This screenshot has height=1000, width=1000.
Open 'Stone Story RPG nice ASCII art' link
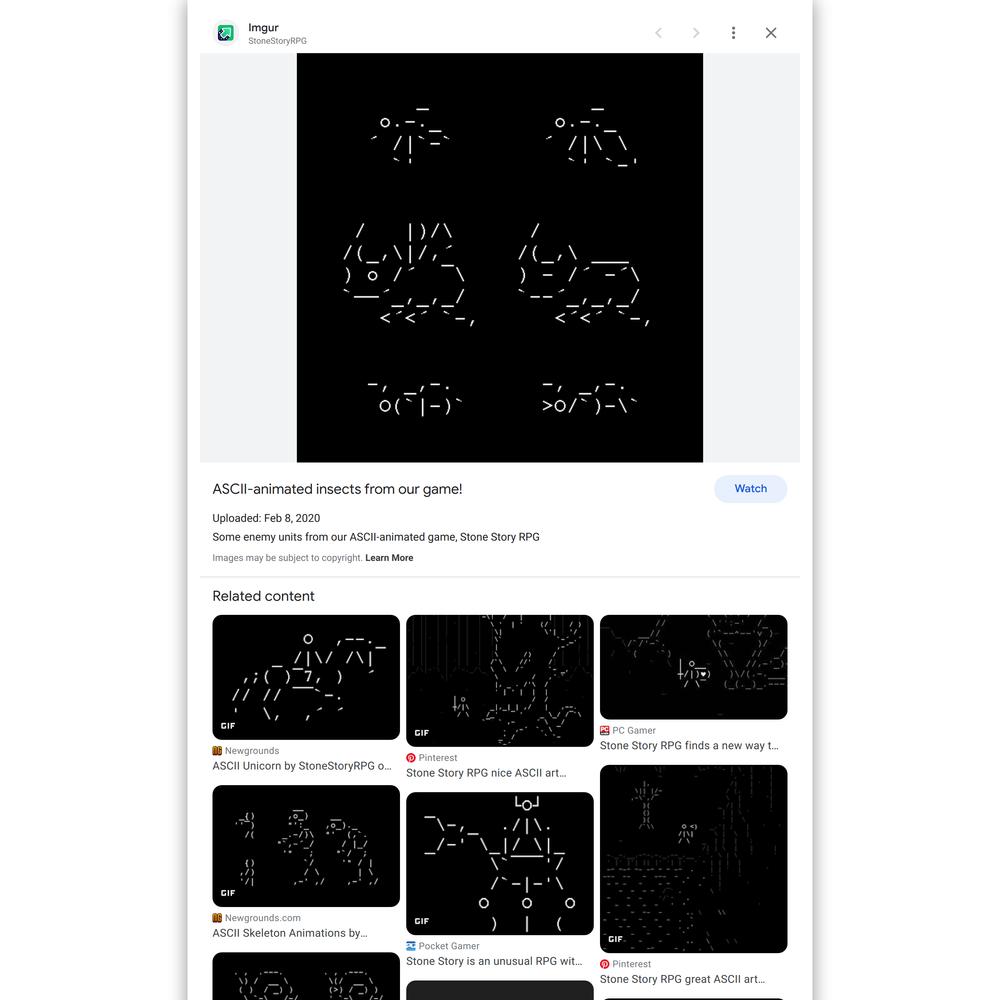[x=486, y=773]
